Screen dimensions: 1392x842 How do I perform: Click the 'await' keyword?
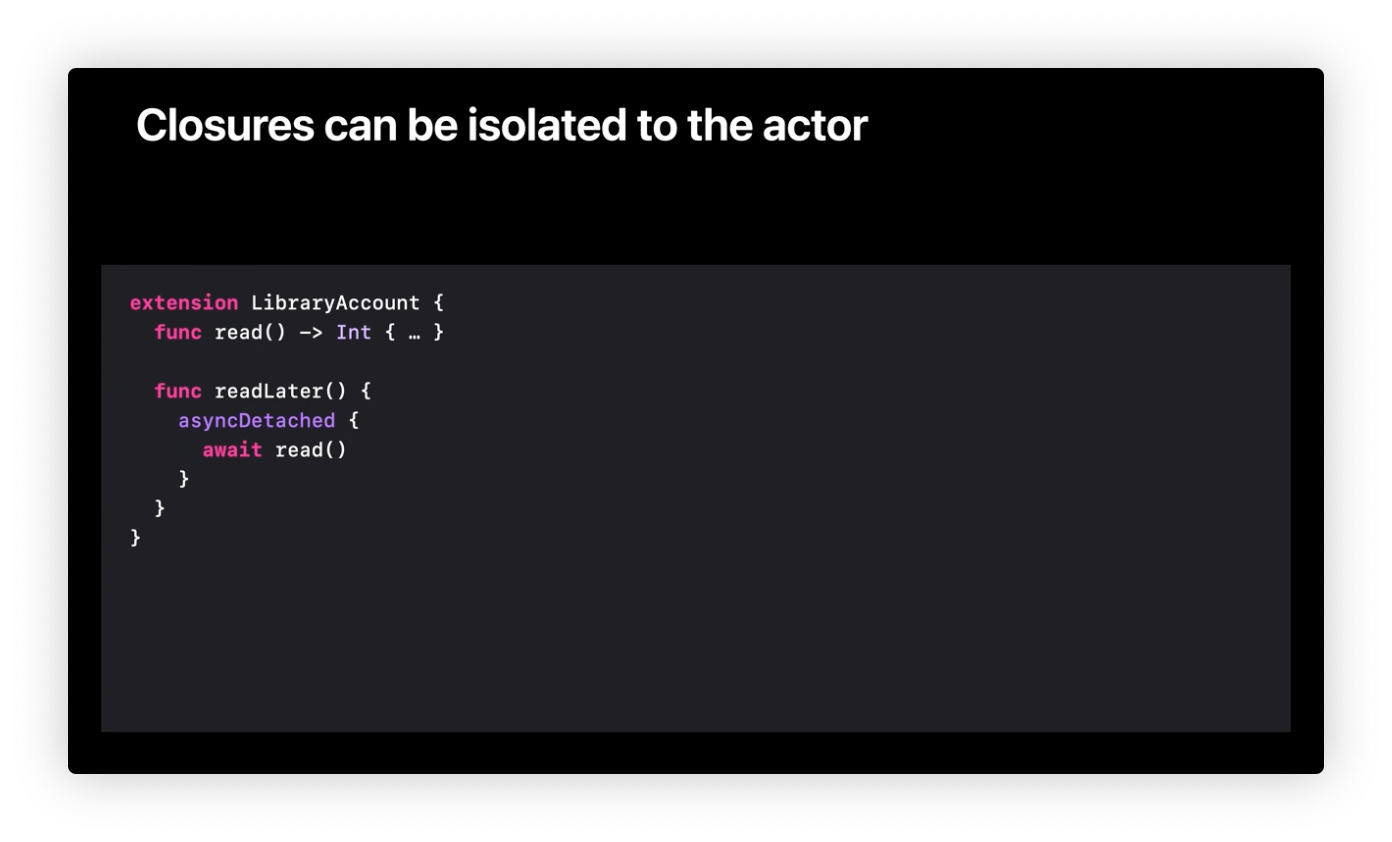pyautogui.click(x=232, y=450)
